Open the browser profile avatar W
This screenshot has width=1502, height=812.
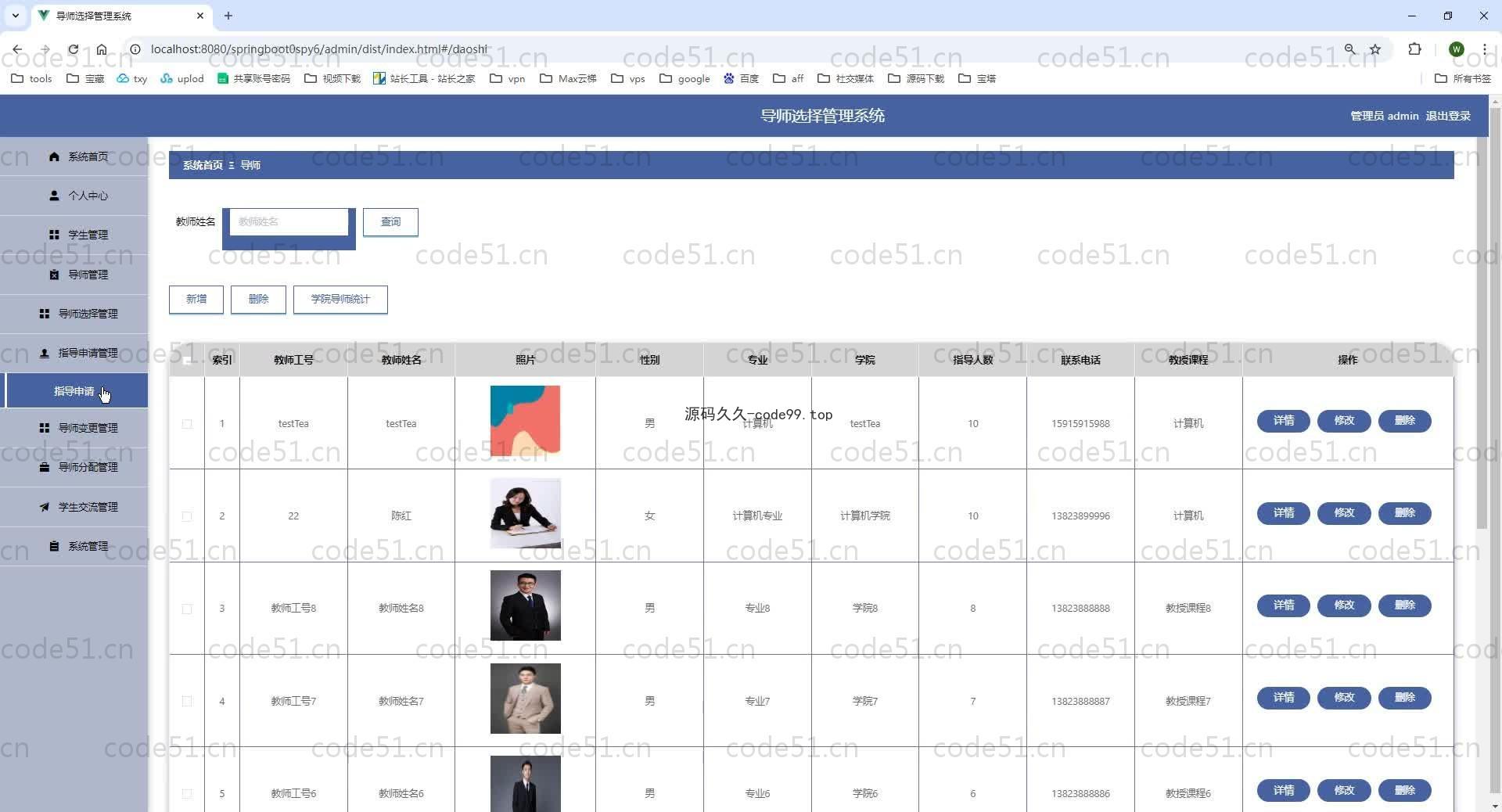(x=1456, y=49)
